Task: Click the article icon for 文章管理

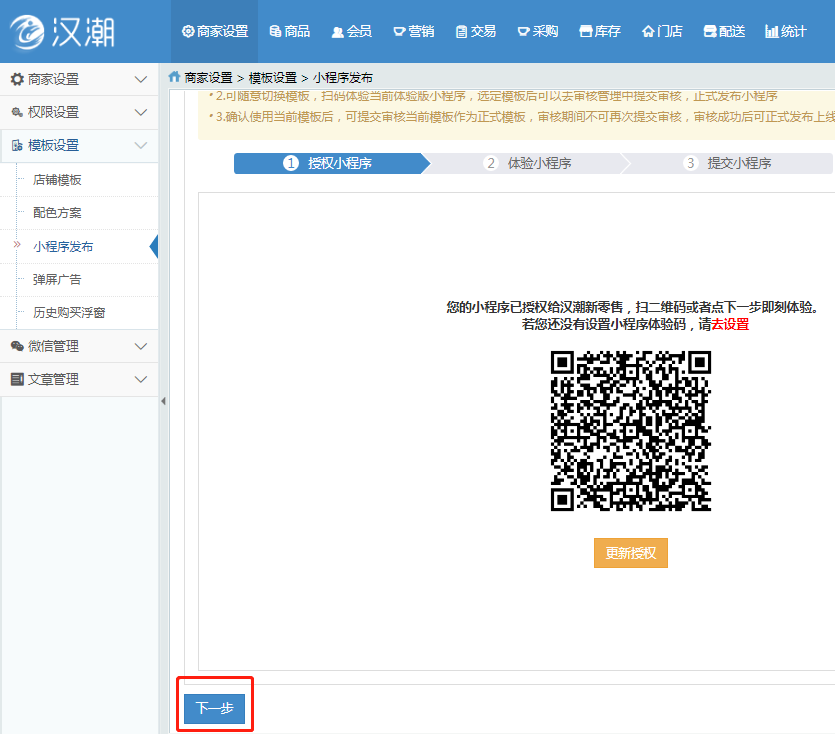Action: (x=17, y=379)
